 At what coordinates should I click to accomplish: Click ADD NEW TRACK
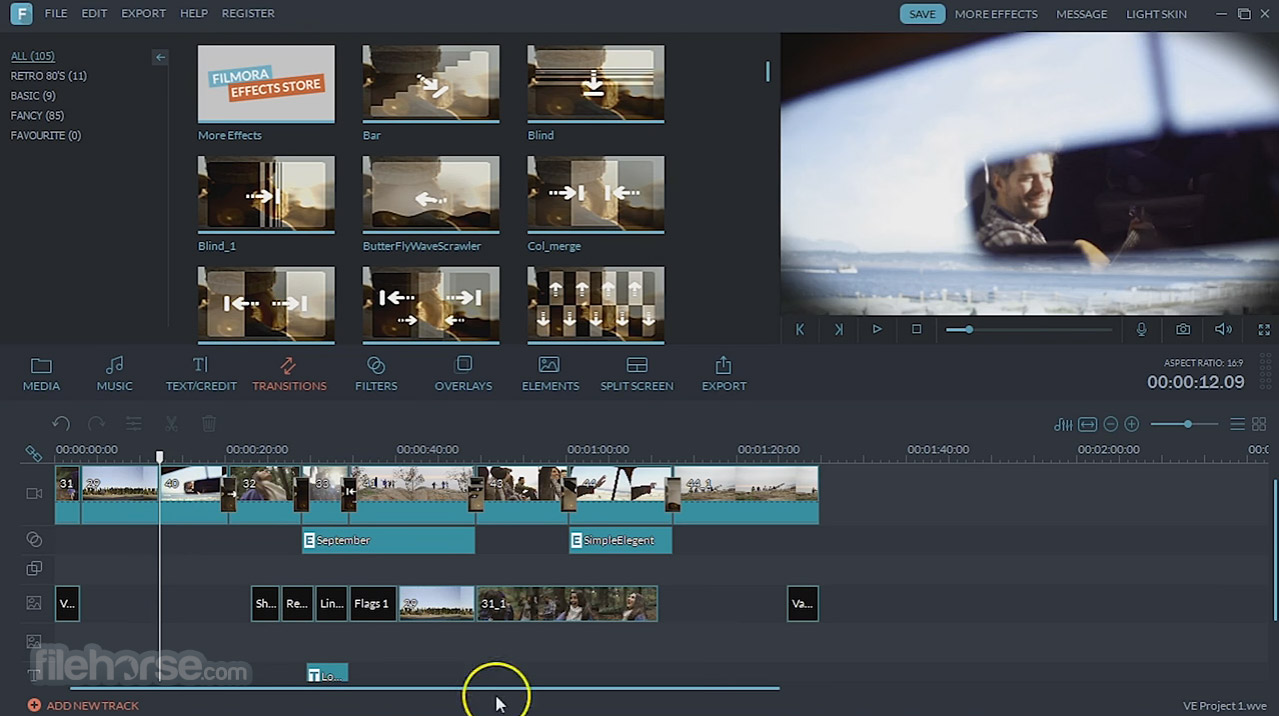(x=83, y=705)
